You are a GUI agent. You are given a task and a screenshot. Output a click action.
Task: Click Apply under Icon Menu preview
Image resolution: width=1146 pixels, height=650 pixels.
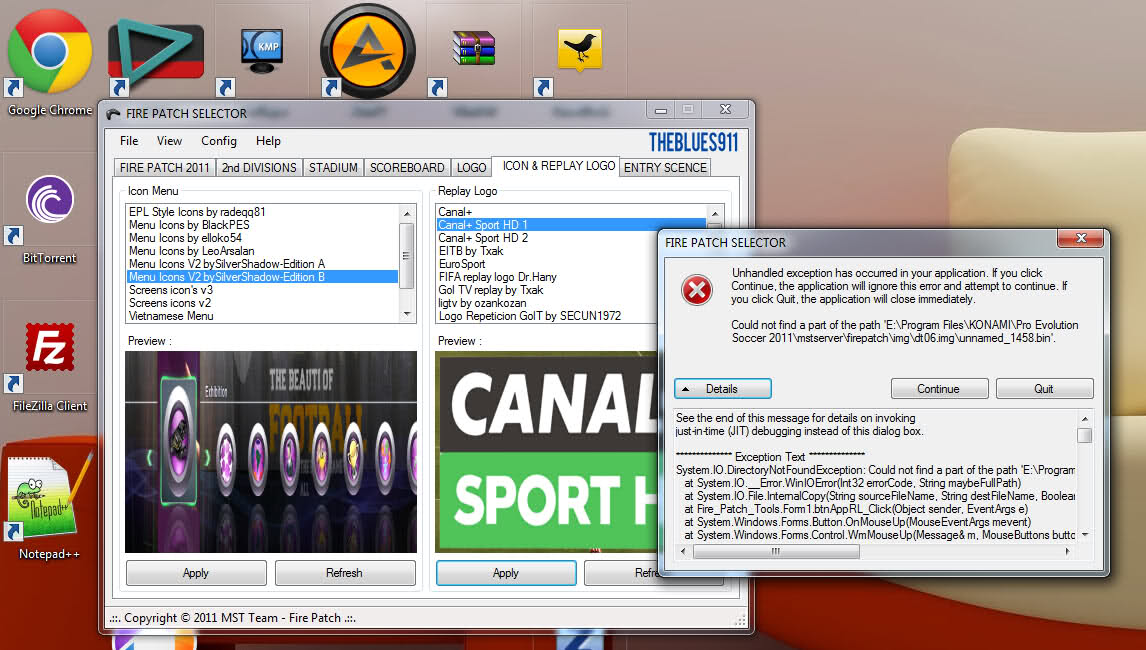pos(196,572)
